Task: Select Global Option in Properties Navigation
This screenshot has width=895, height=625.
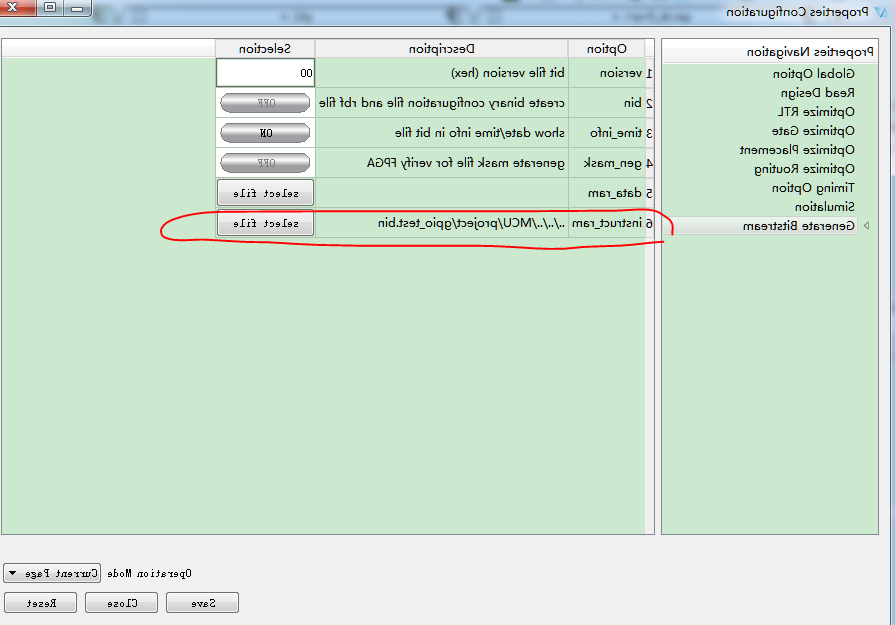Action: [x=813, y=74]
